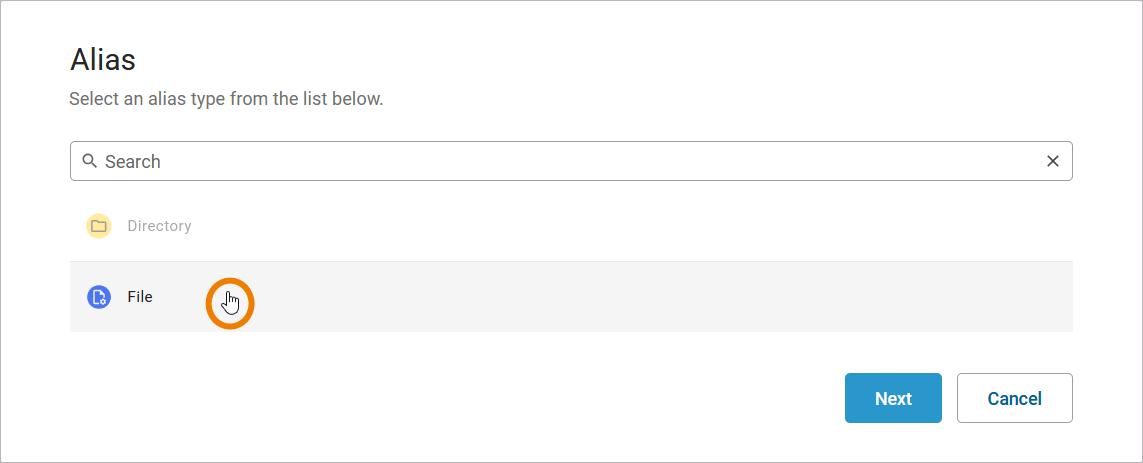Click the middle of the search bar

tap(571, 161)
